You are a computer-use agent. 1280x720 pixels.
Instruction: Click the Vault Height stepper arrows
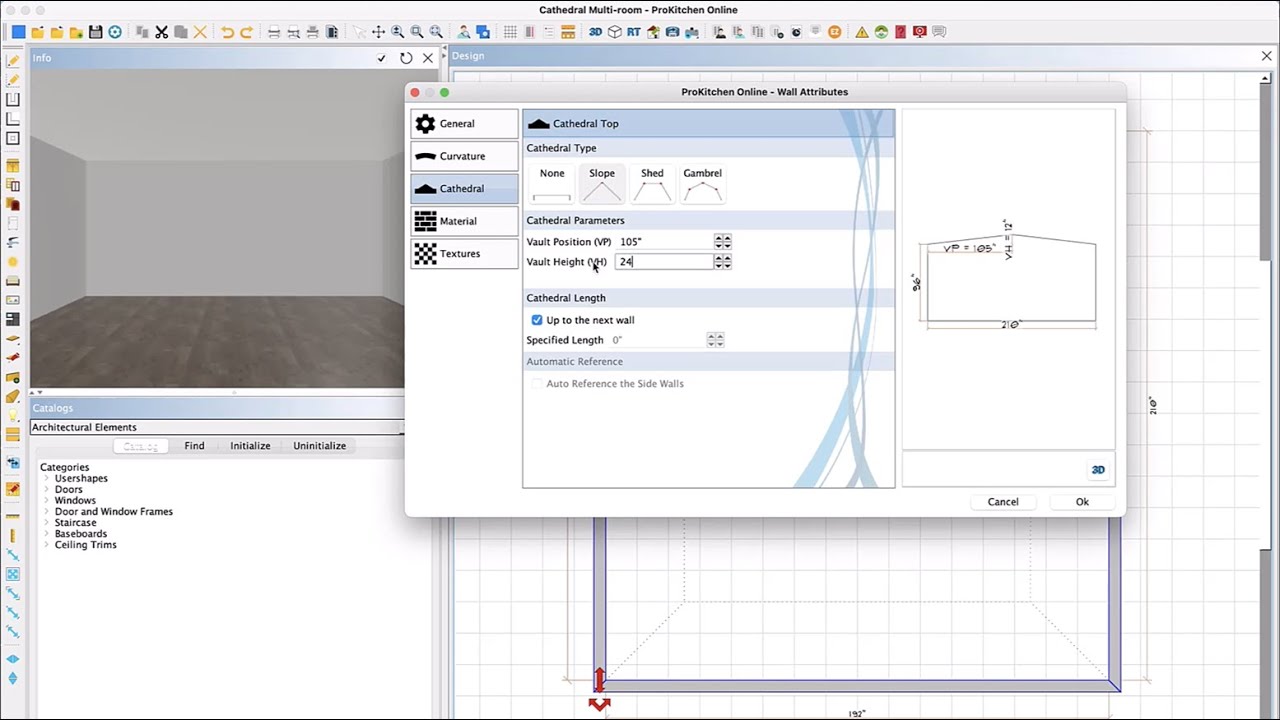point(723,262)
